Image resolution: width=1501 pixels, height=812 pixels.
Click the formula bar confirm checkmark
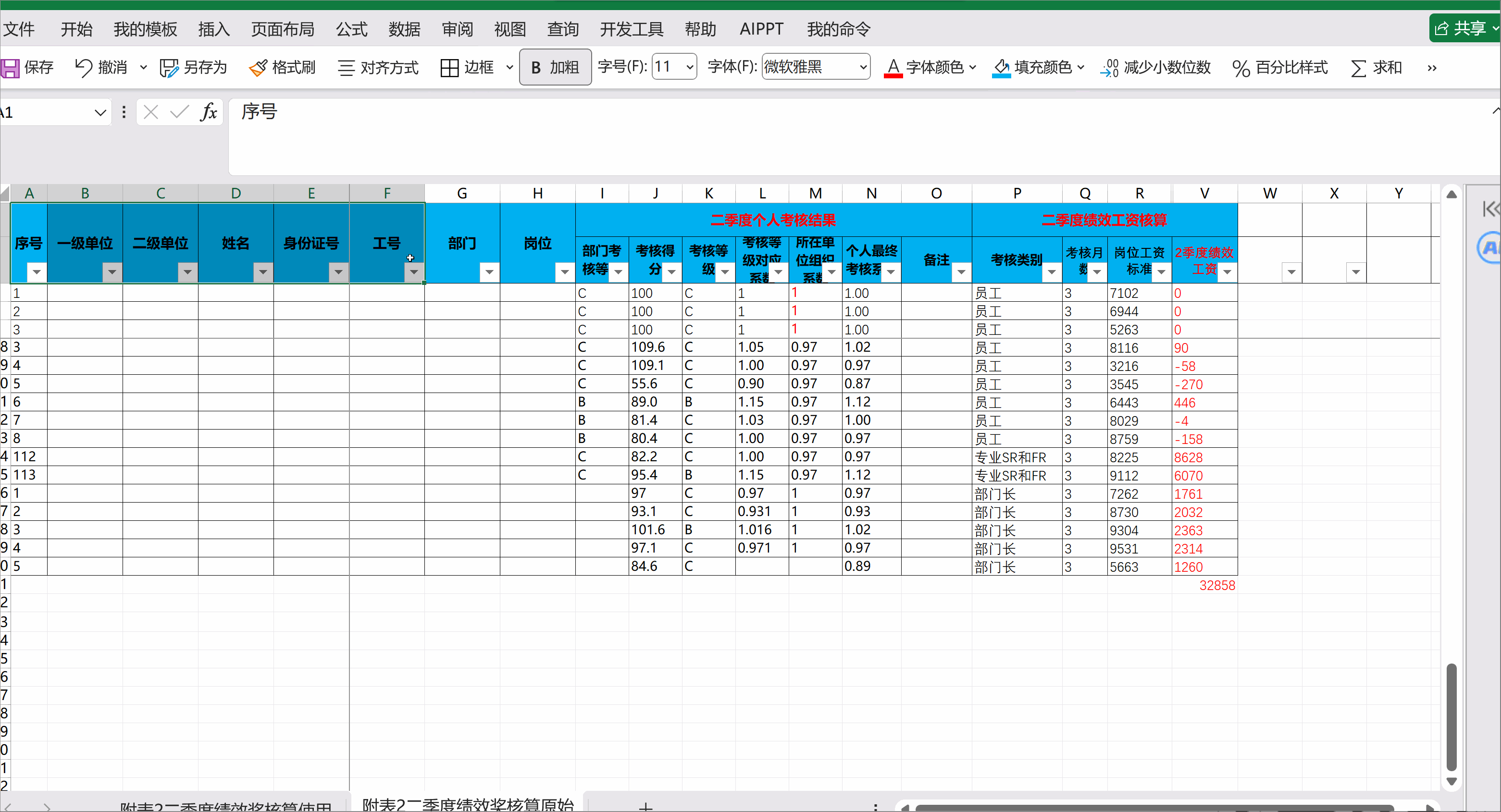click(179, 111)
